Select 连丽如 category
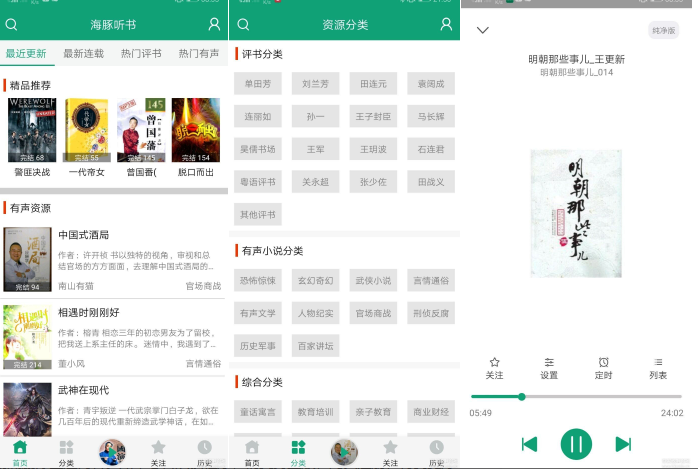Image resolution: width=698 pixels, height=469 pixels. click(258, 117)
